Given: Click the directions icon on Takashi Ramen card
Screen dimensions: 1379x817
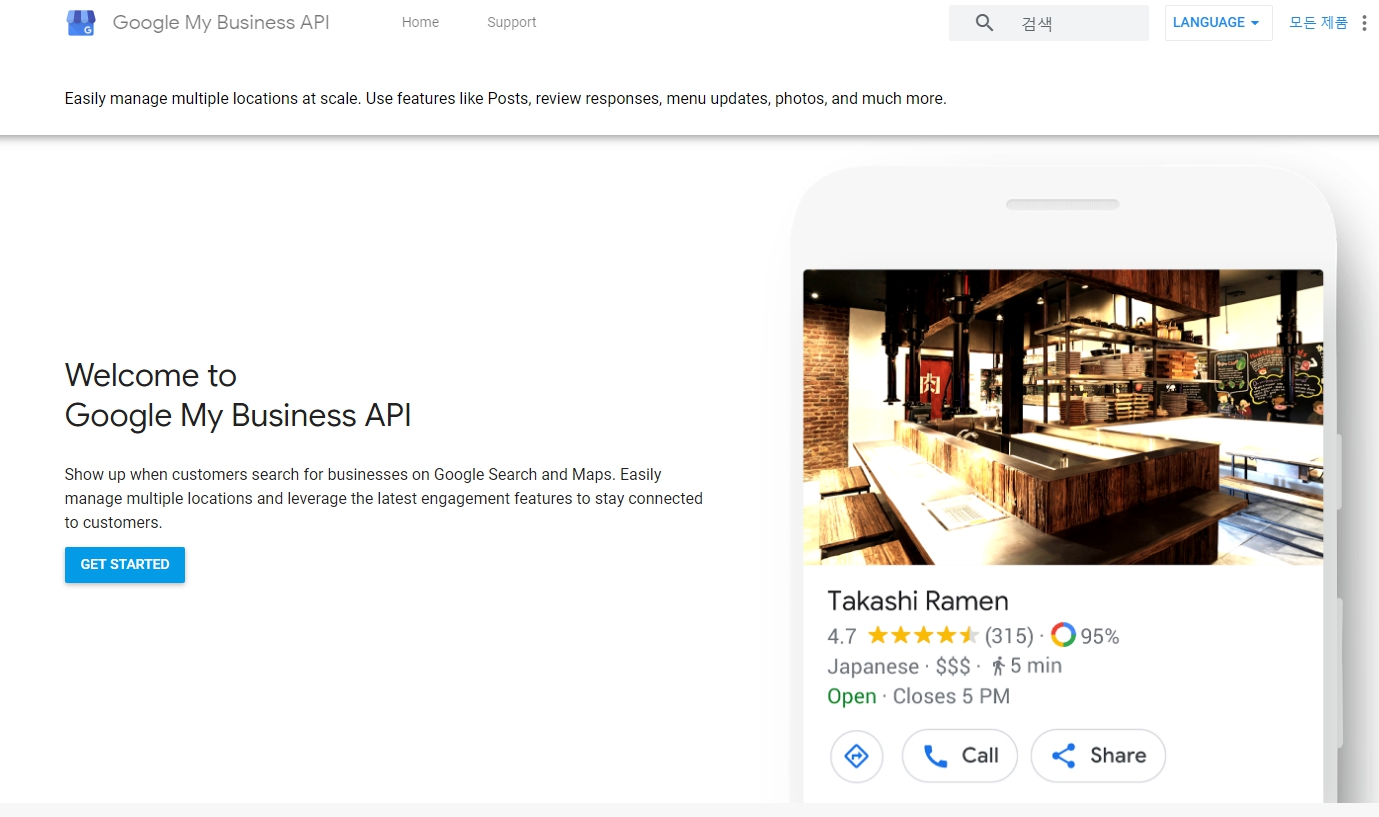Looking at the screenshot, I should (x=856, y=756).
